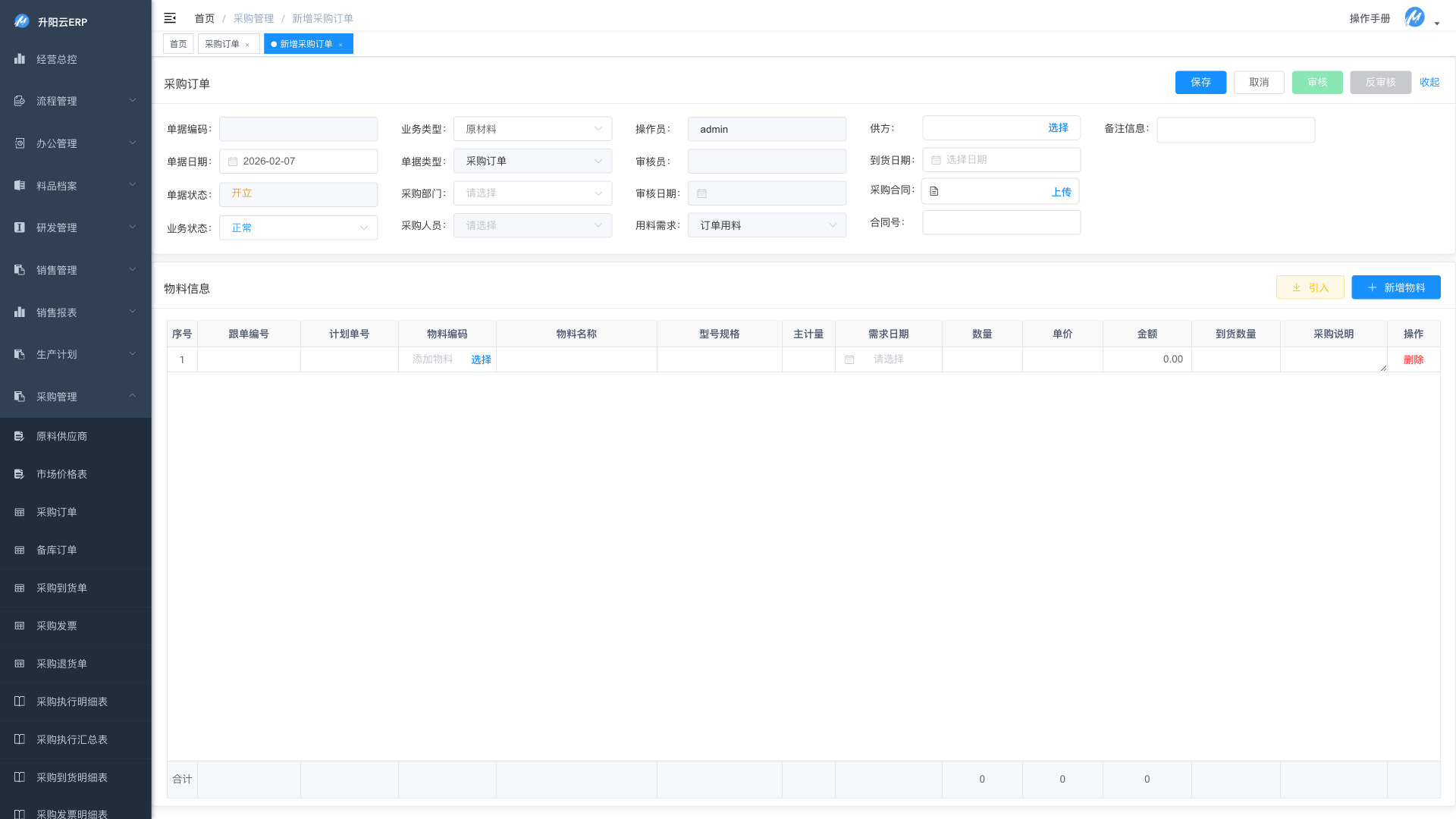Click the sidebar collapse hamburger icon
The image size is (1456, 819).
(x=170, y=18)
